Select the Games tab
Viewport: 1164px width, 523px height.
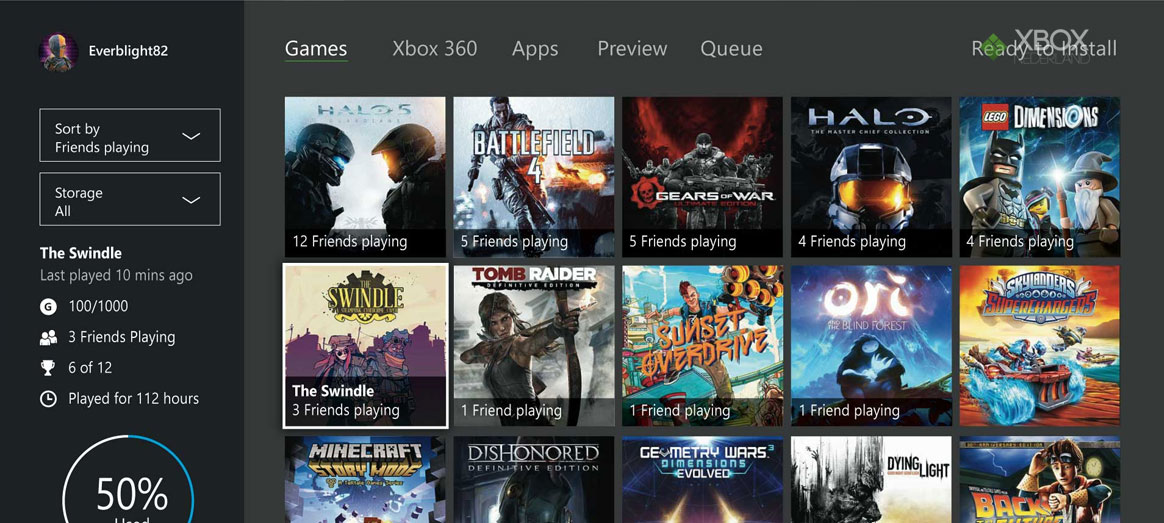[x=316, y=49]
